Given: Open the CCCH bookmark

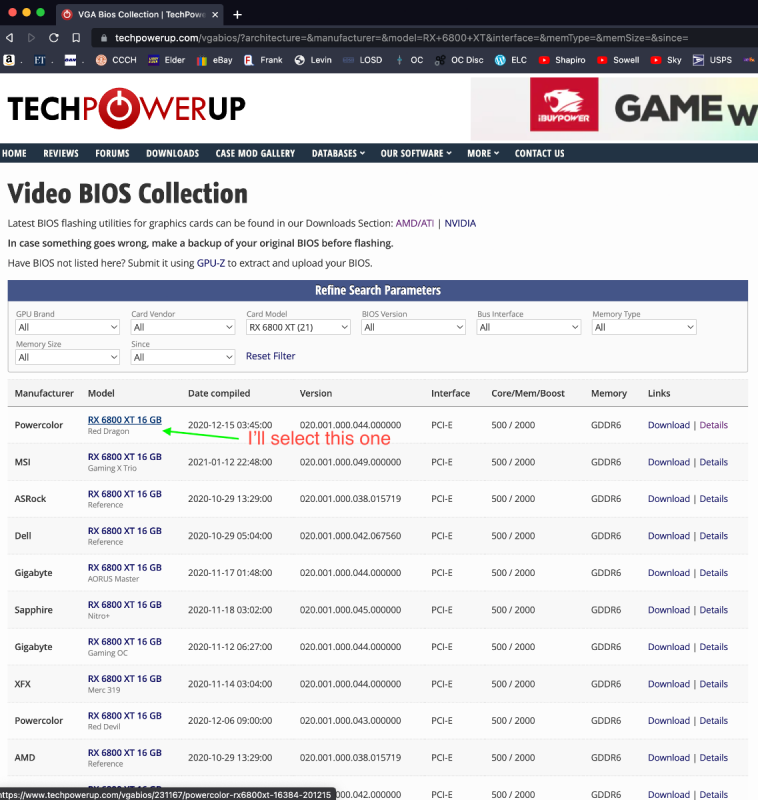Looking at the screenshot, I should click(x=116, y=60).
